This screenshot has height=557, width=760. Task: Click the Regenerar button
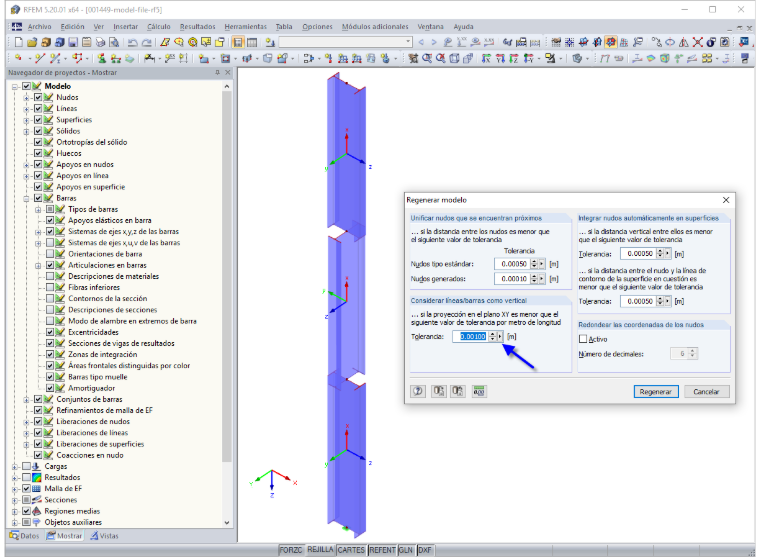pos(655,391)
